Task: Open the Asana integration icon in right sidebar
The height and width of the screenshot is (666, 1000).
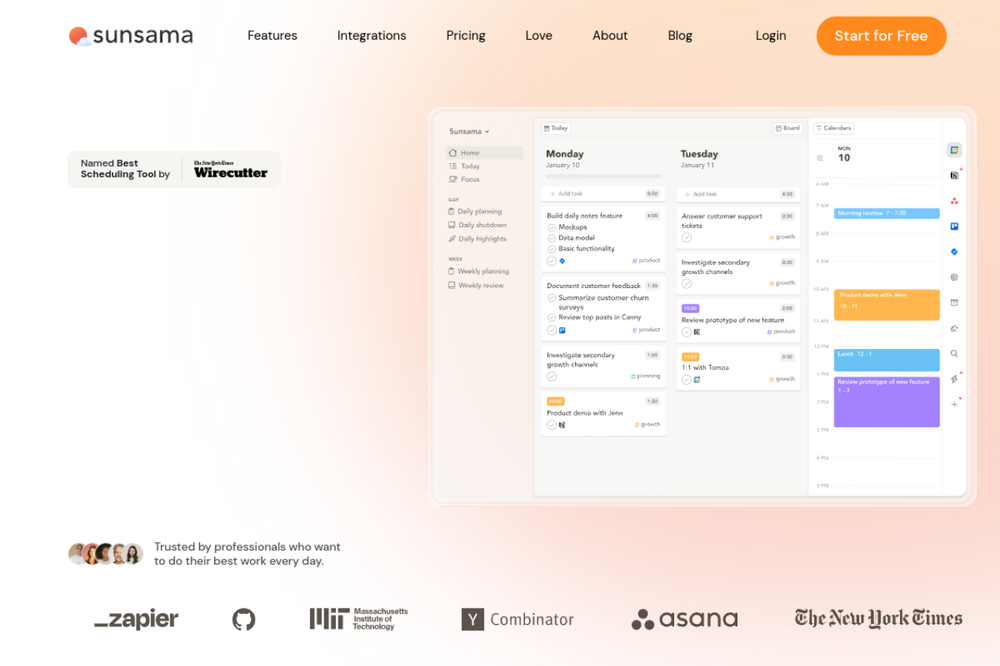Action: [x=954, y=201]
